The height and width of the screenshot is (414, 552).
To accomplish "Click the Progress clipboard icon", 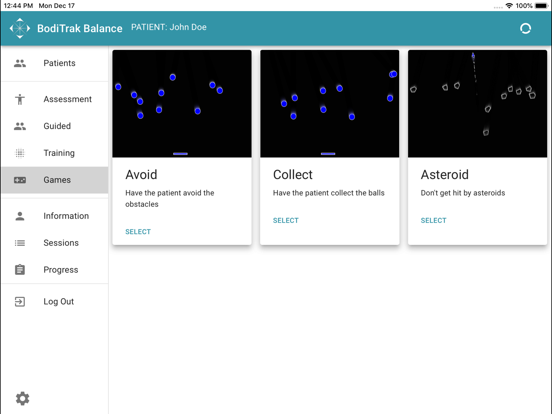I will pos(20,270).
